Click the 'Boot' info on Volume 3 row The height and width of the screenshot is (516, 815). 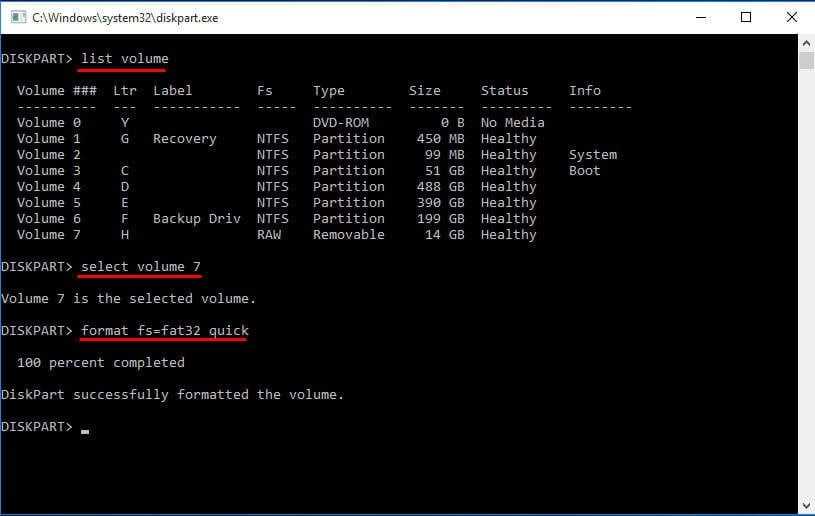[x=584, y=171]
